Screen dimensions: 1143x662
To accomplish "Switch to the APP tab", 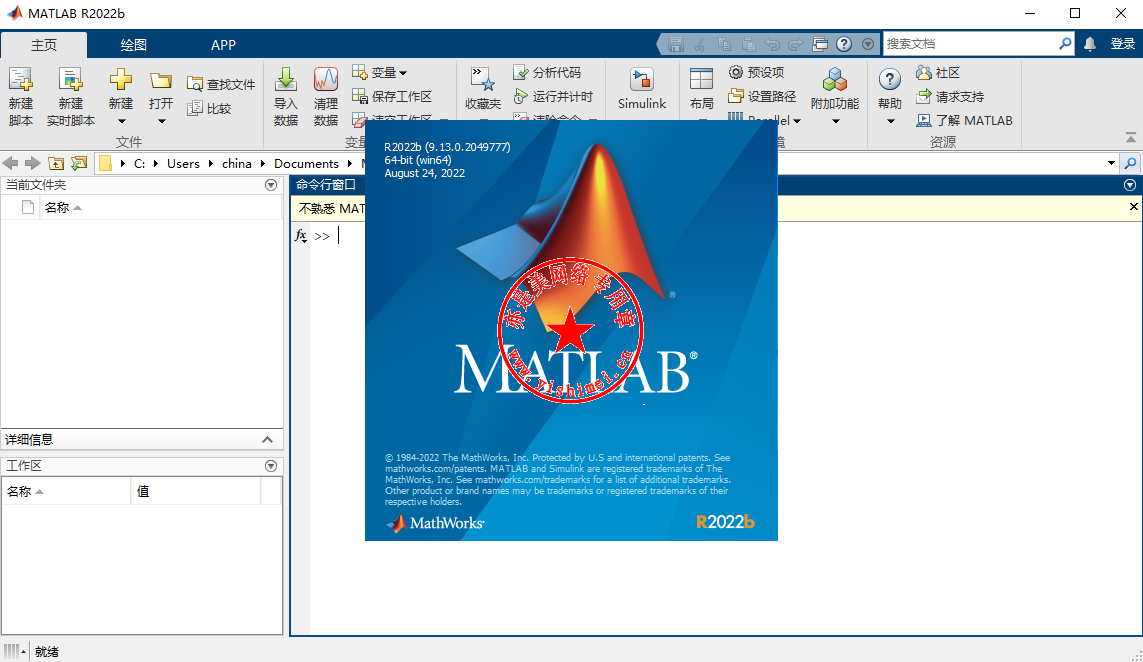I will click(x=223, y=44).
